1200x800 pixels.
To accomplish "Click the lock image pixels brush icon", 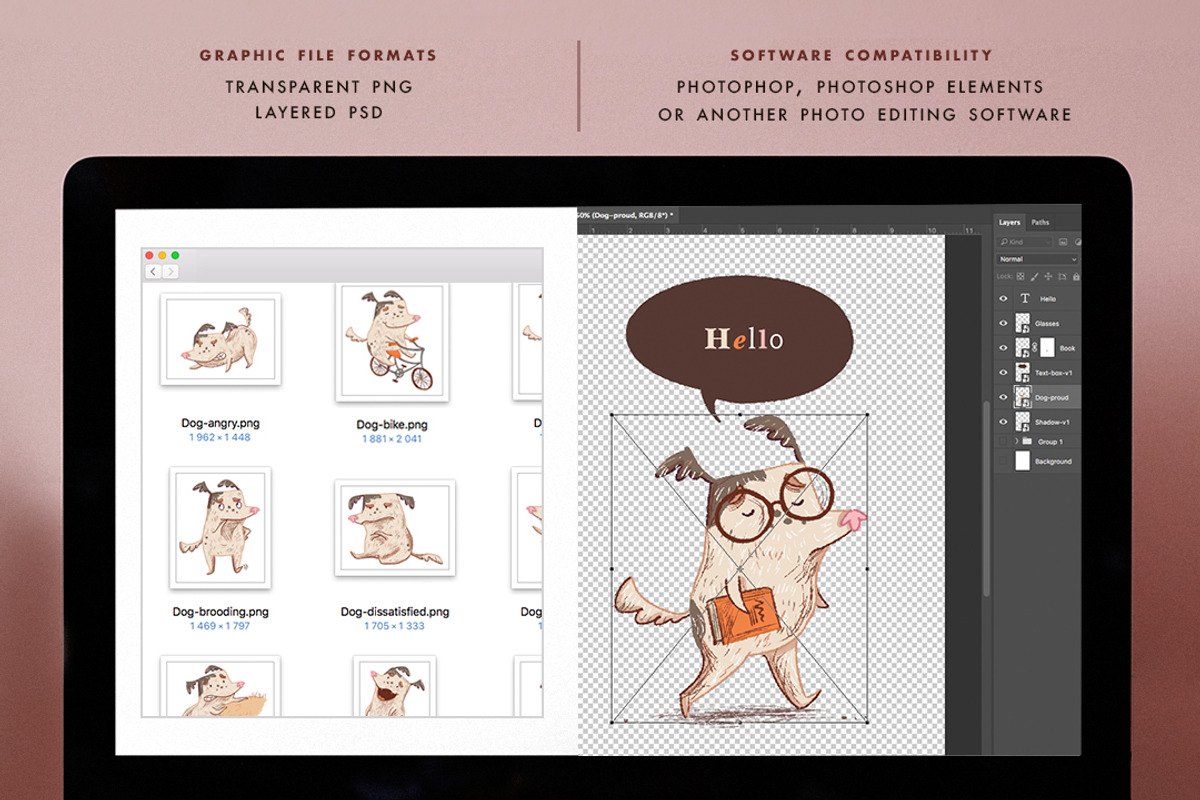I will tap(1034, 277).
